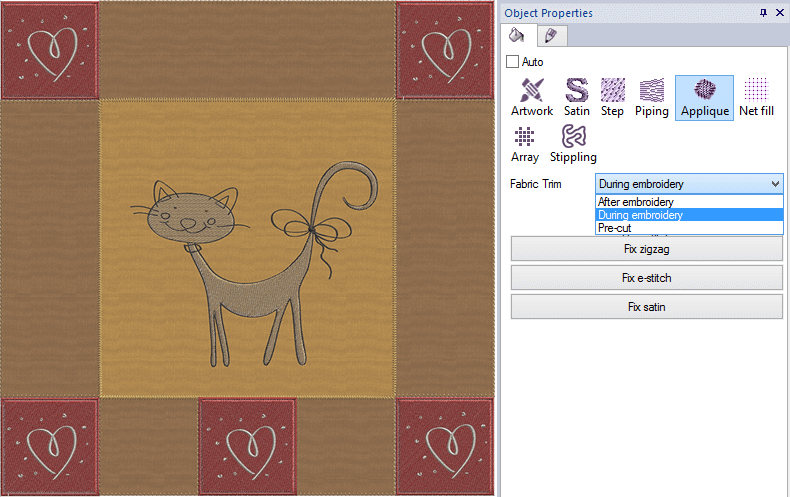Select the Step fill stitch

613,97
